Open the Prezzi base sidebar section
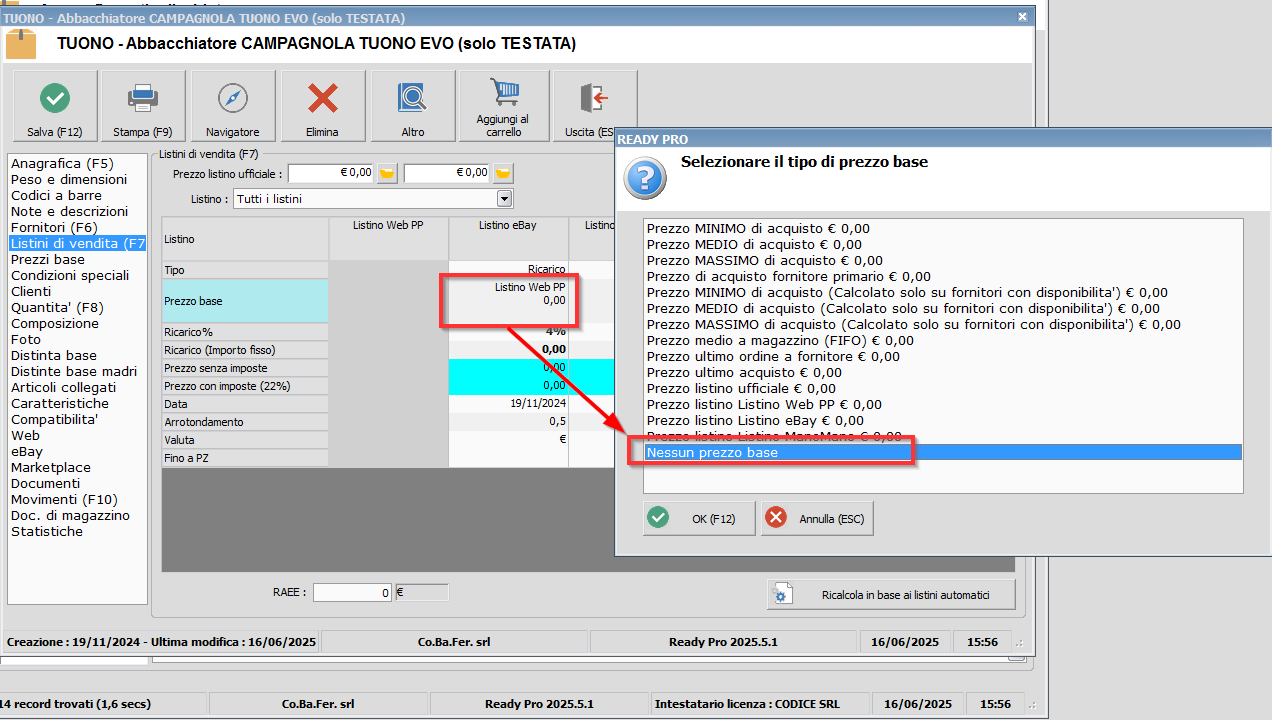This screenshot has width=1272, height=720. point(48,259)
